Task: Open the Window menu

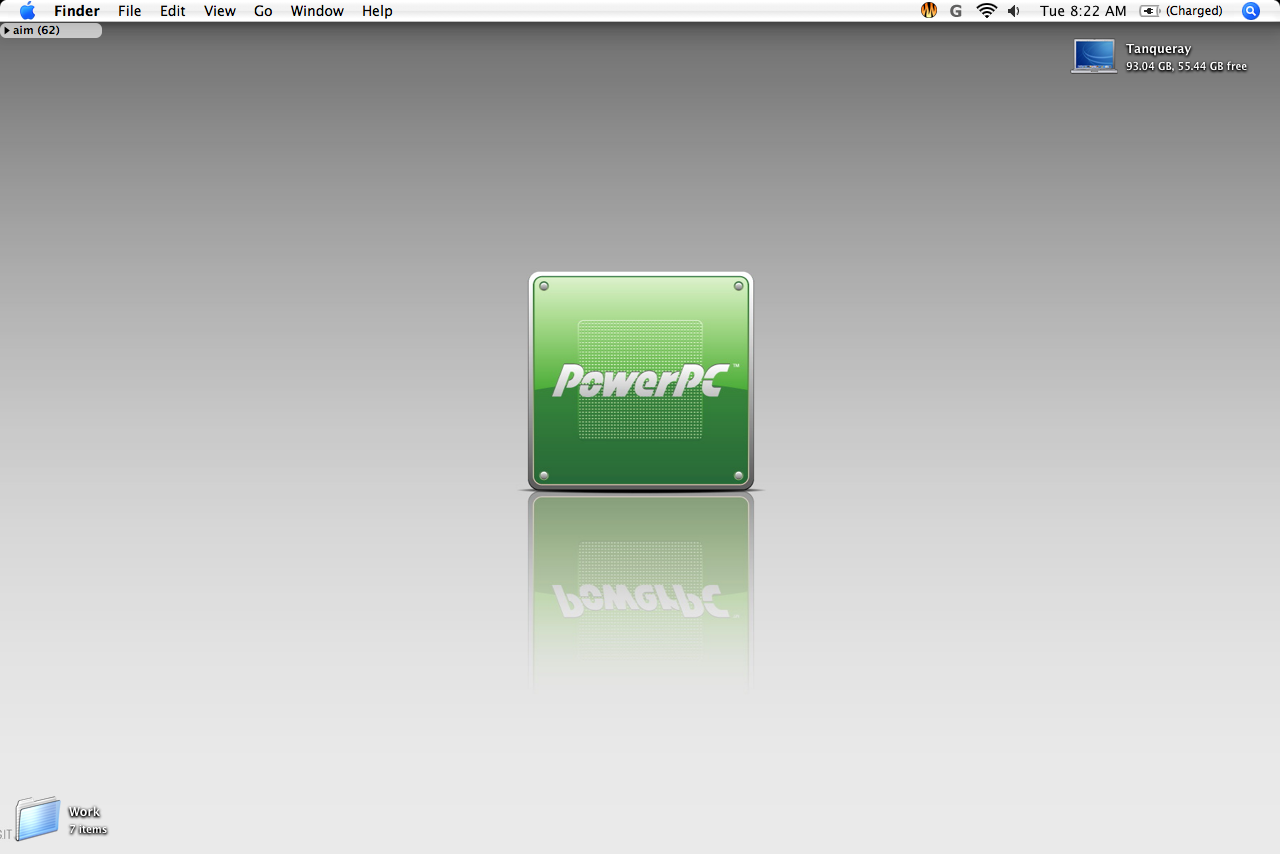Action: tap(317, 11)
